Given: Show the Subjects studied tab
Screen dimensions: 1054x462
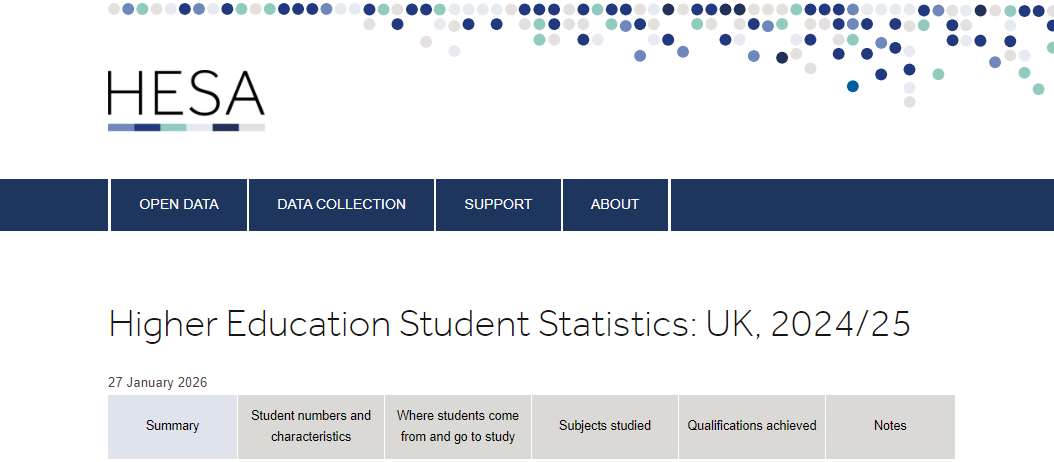Looking at the screenshot, I should click(605, 426).
